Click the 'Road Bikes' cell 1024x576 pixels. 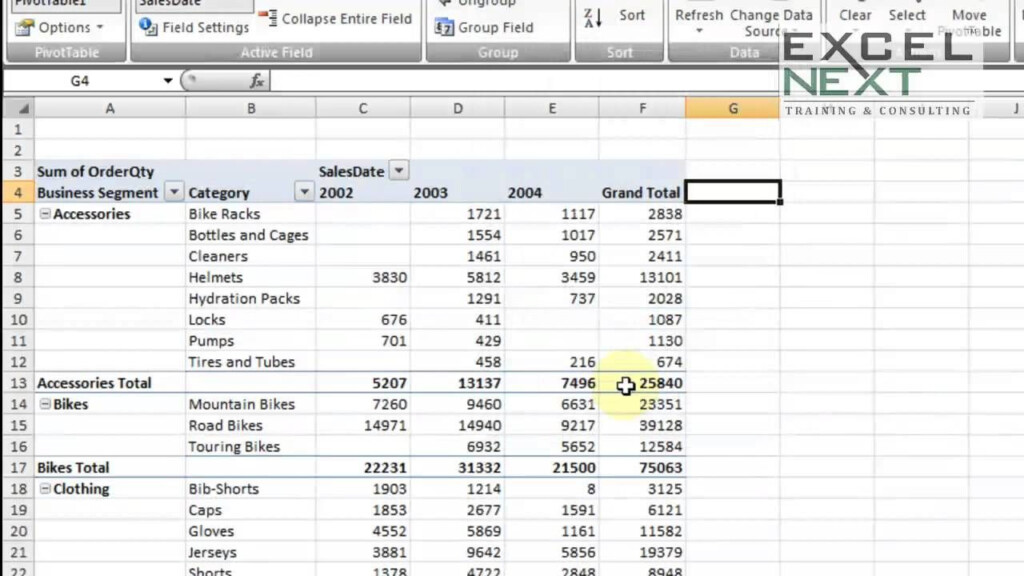pos(251,425)
